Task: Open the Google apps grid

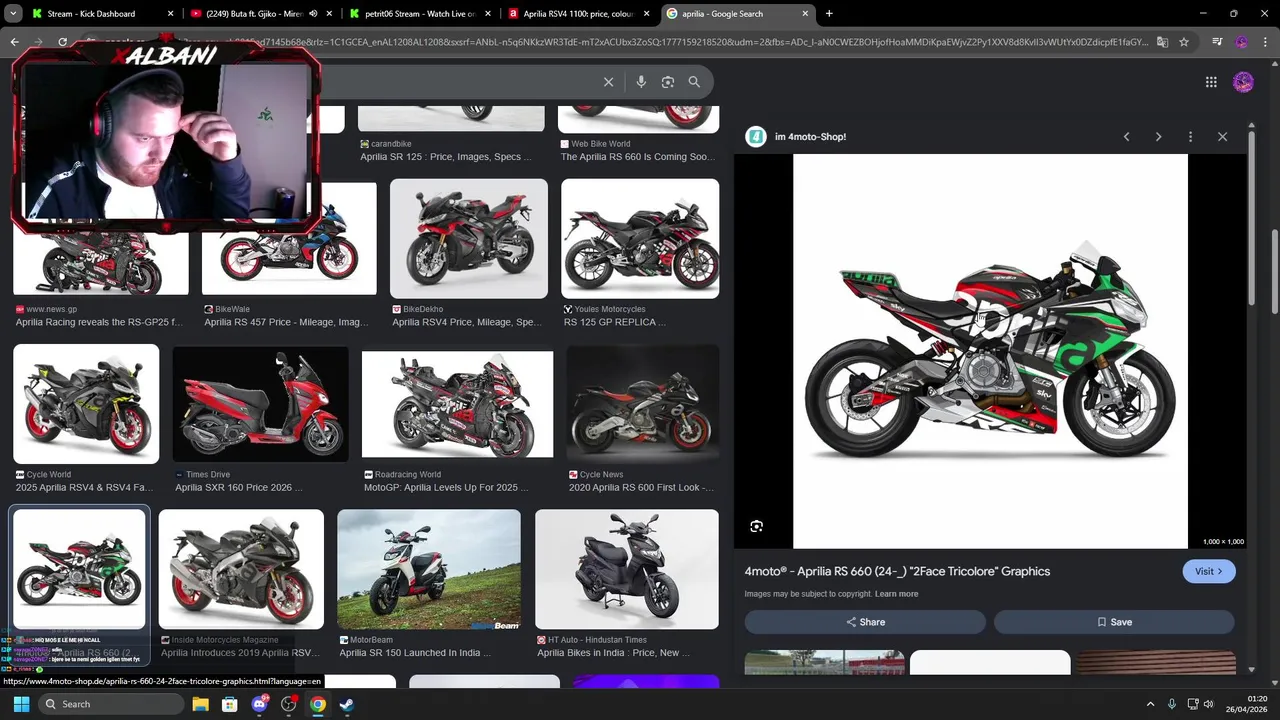Action: (x=1211, y=82)
